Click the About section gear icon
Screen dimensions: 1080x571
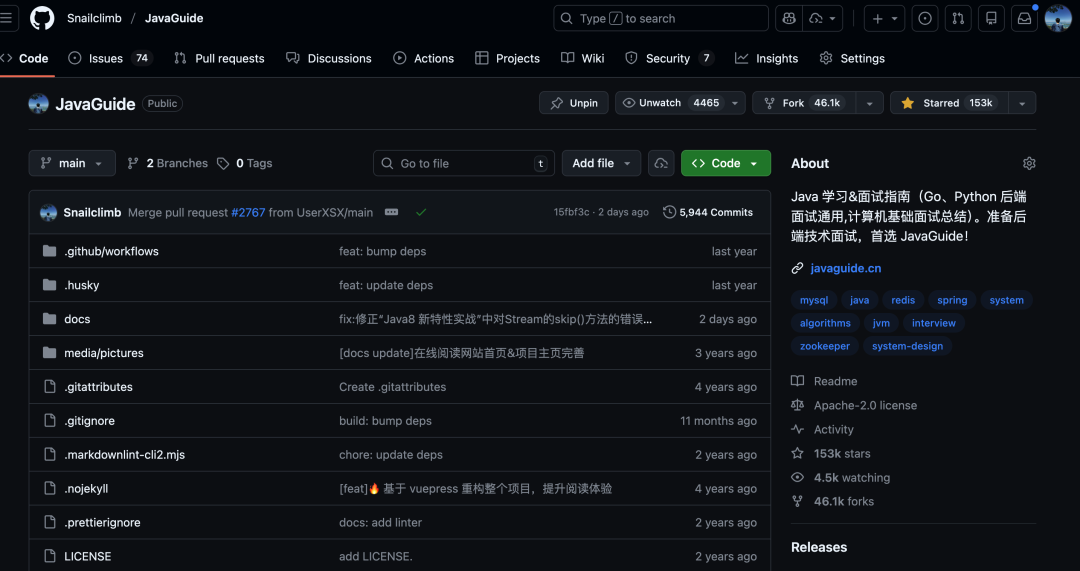pos(1029,163)
